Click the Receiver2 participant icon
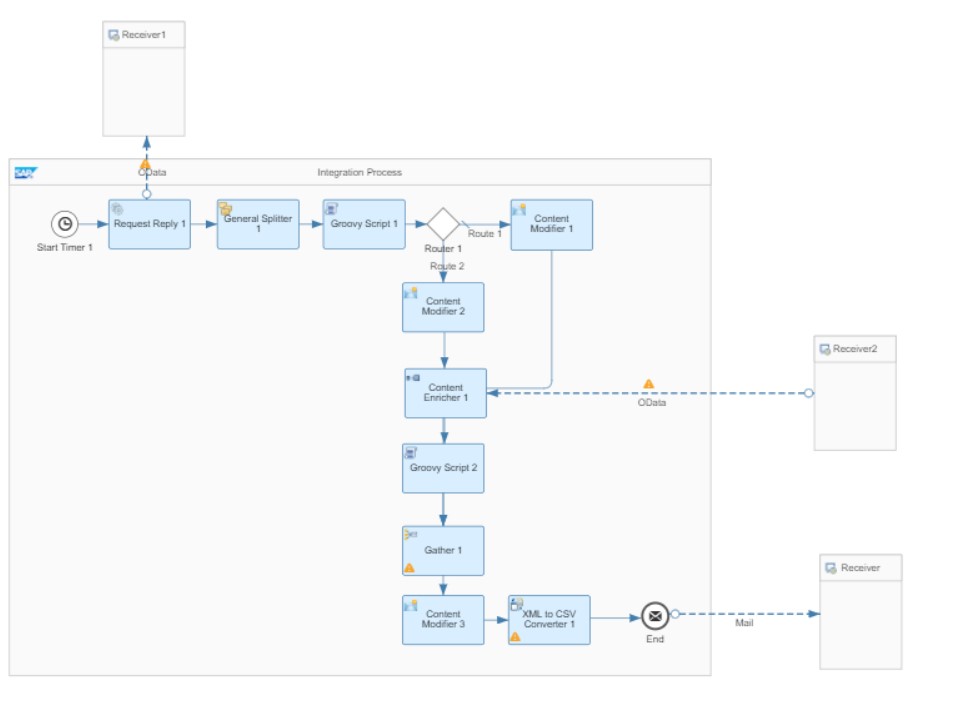975x707 pixels. click(825, 349)
